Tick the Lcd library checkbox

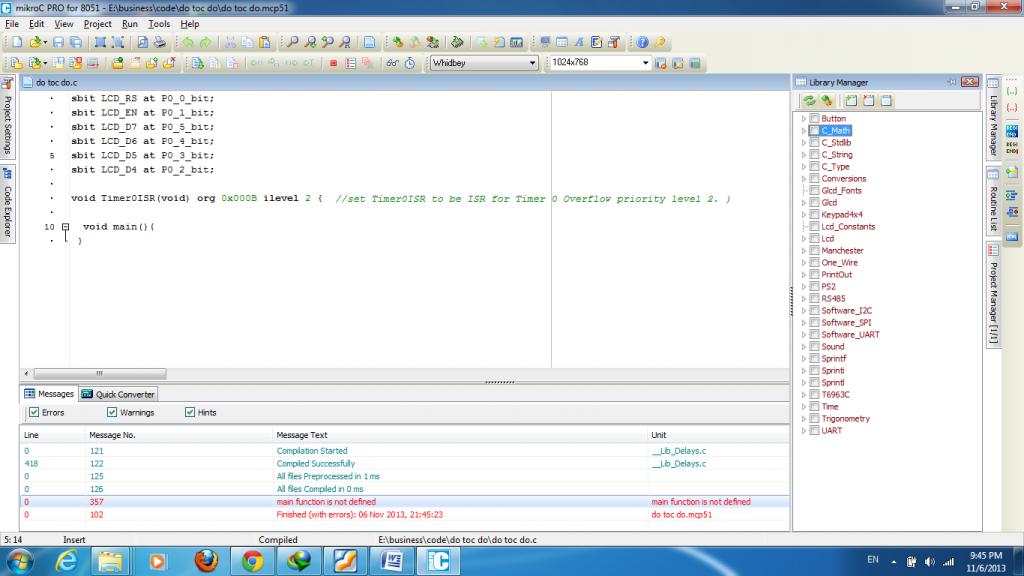click(x=814, y=239)
